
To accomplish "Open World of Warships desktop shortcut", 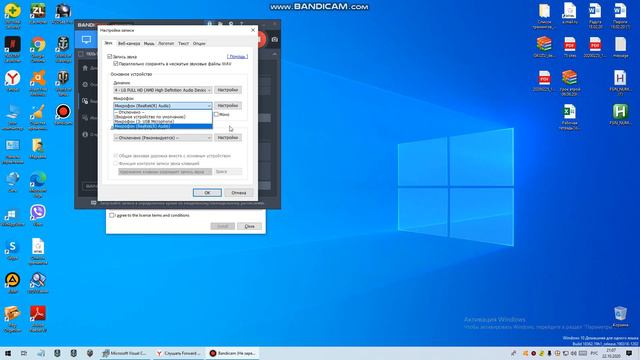I will coord(63,48).
